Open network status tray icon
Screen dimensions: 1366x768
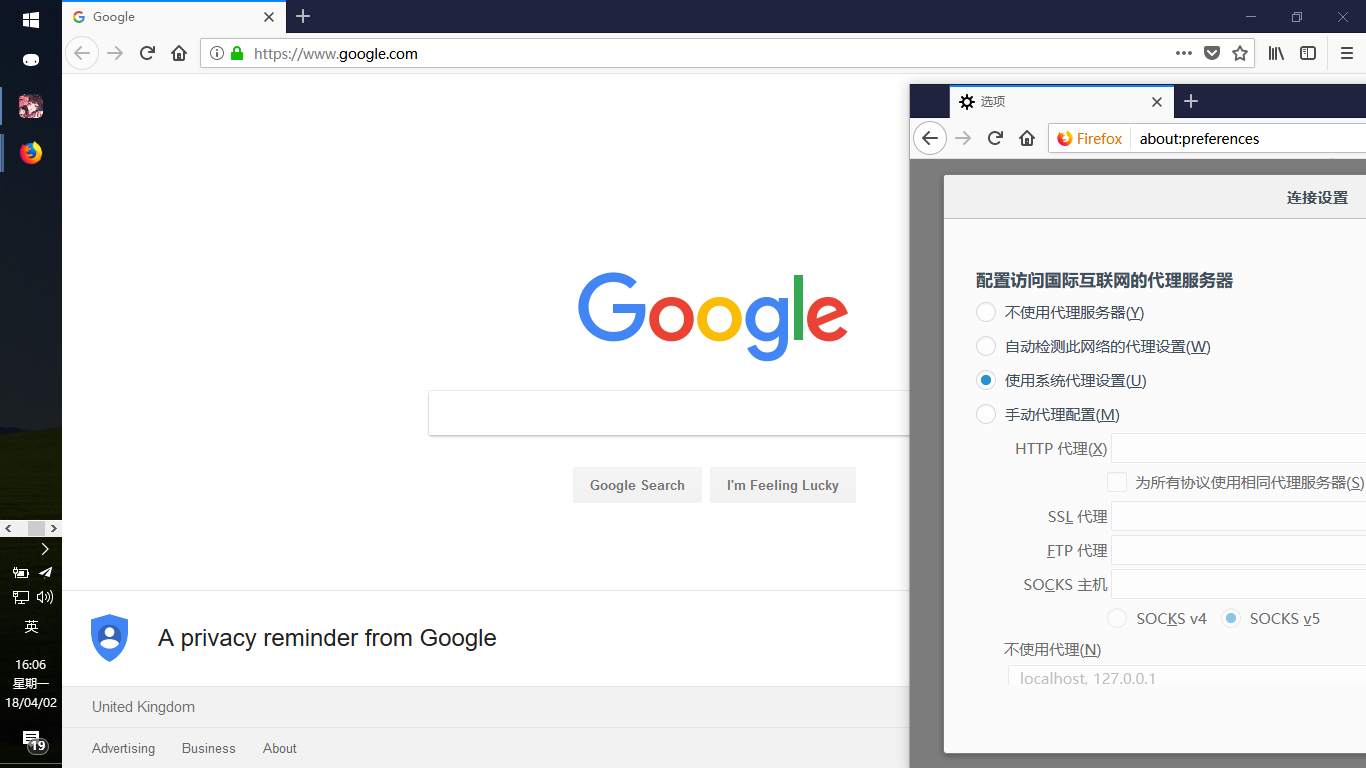click(20, 597)
